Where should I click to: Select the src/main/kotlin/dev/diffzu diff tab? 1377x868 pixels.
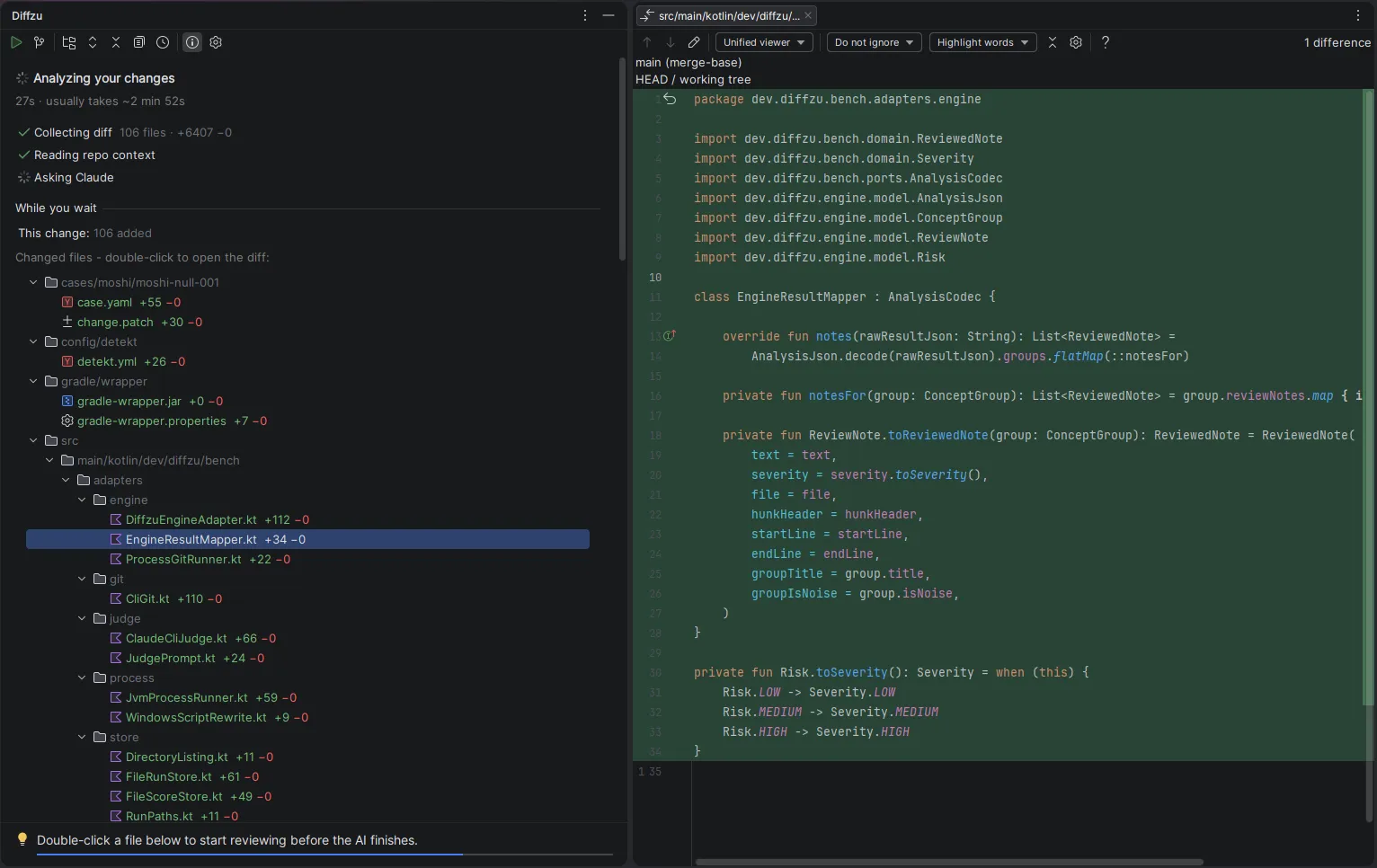[726, 15]
